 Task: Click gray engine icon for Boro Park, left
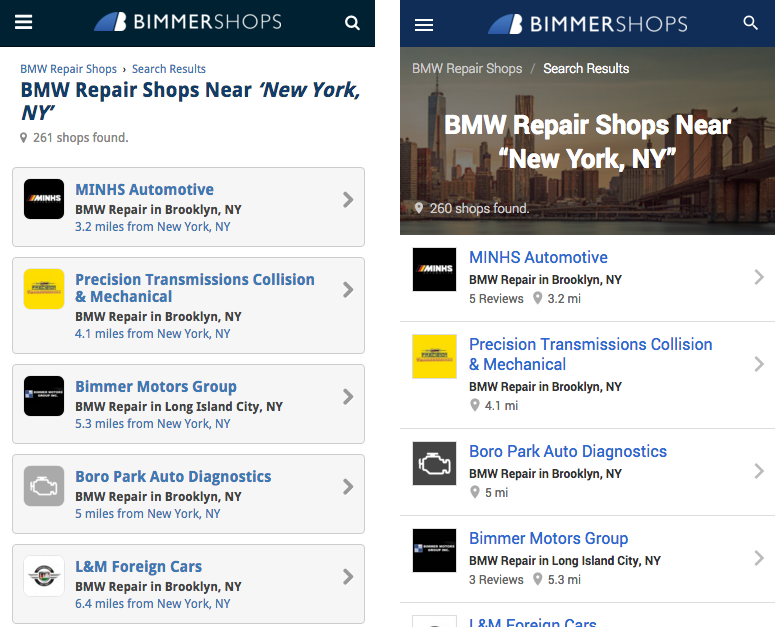tap(44, 486)
